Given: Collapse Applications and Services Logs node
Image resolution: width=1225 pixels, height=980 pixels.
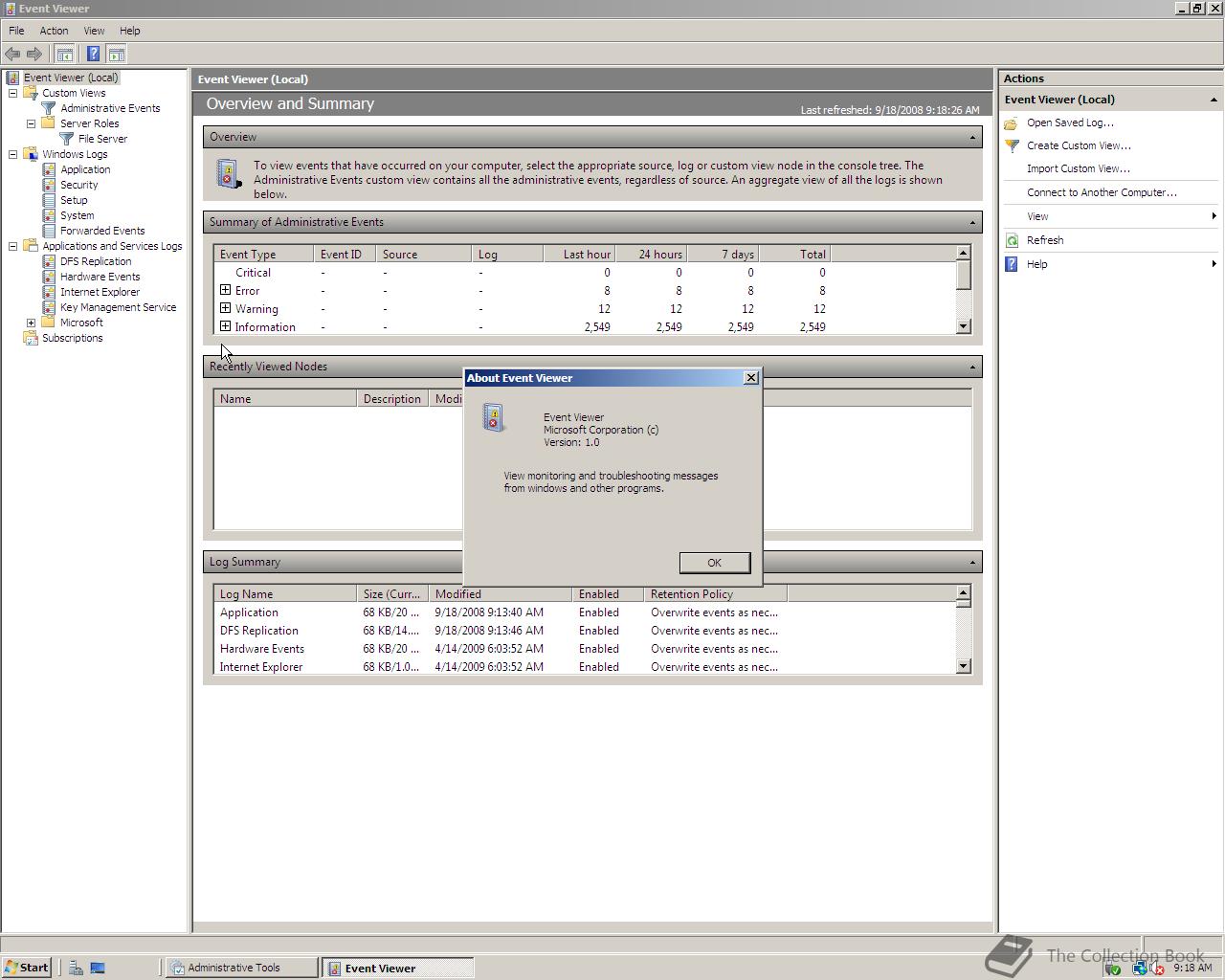Looking at the screenshot, I should point(13,246).
